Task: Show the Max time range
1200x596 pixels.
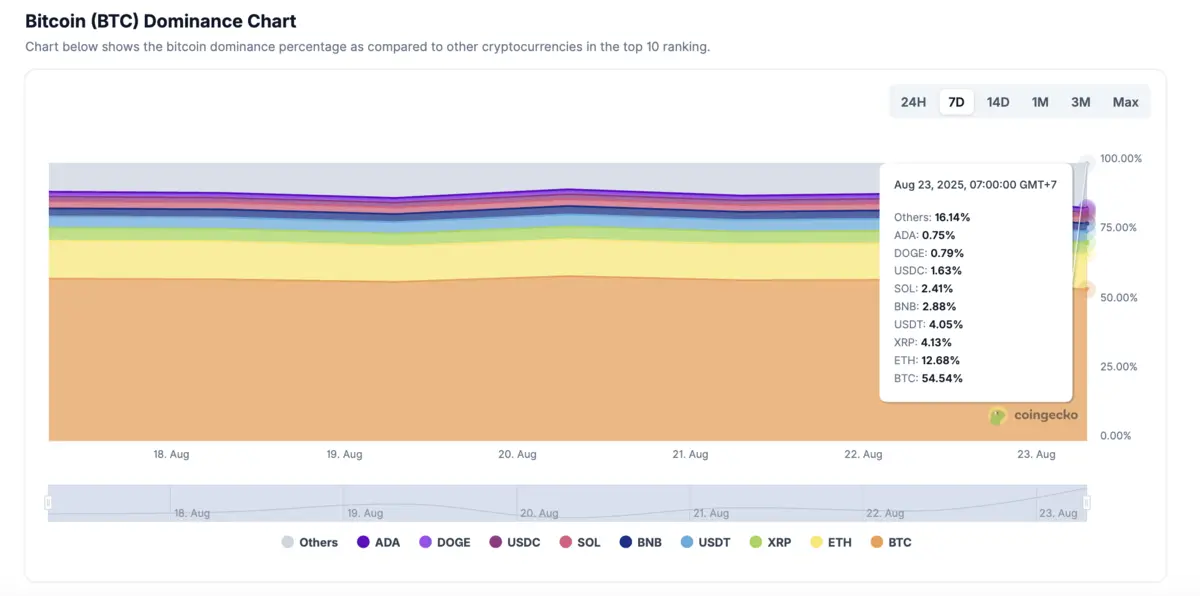Action: (x=1126, y=102)
